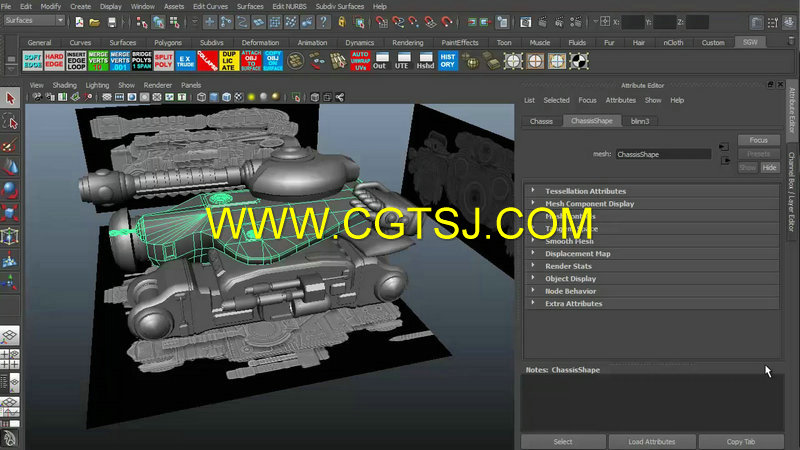Click the Hshd shelf button
The height and width of the screenshot is (450, 800).
426,61
